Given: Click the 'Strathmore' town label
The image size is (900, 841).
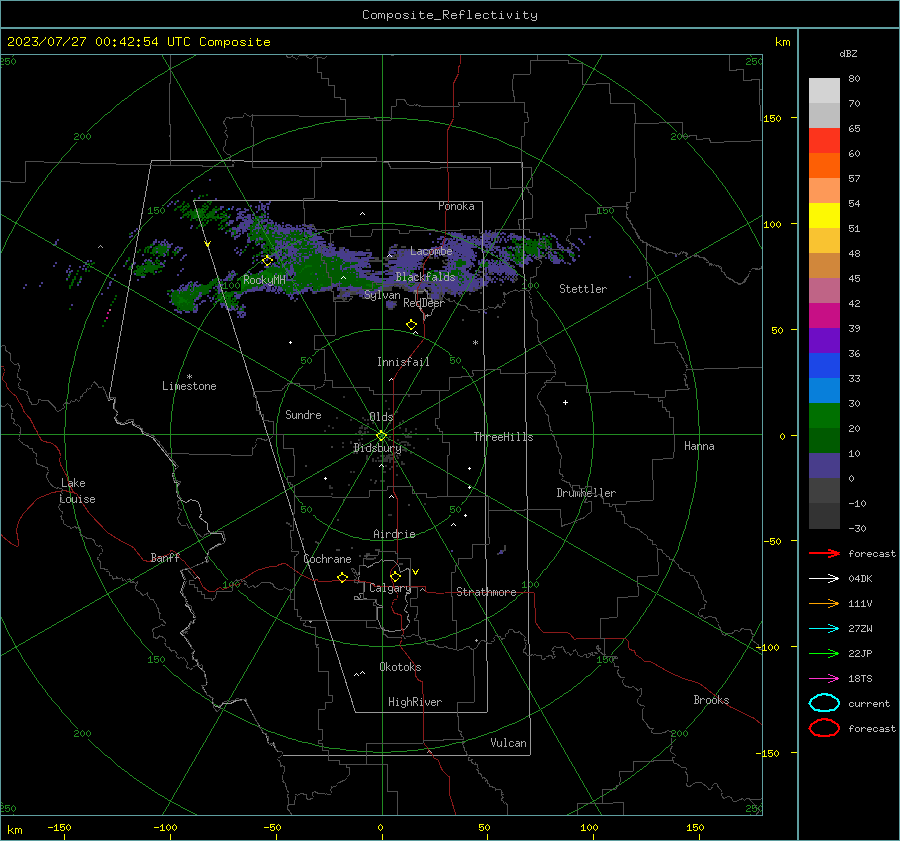Looking at the screenshot, I should [486, 592].
